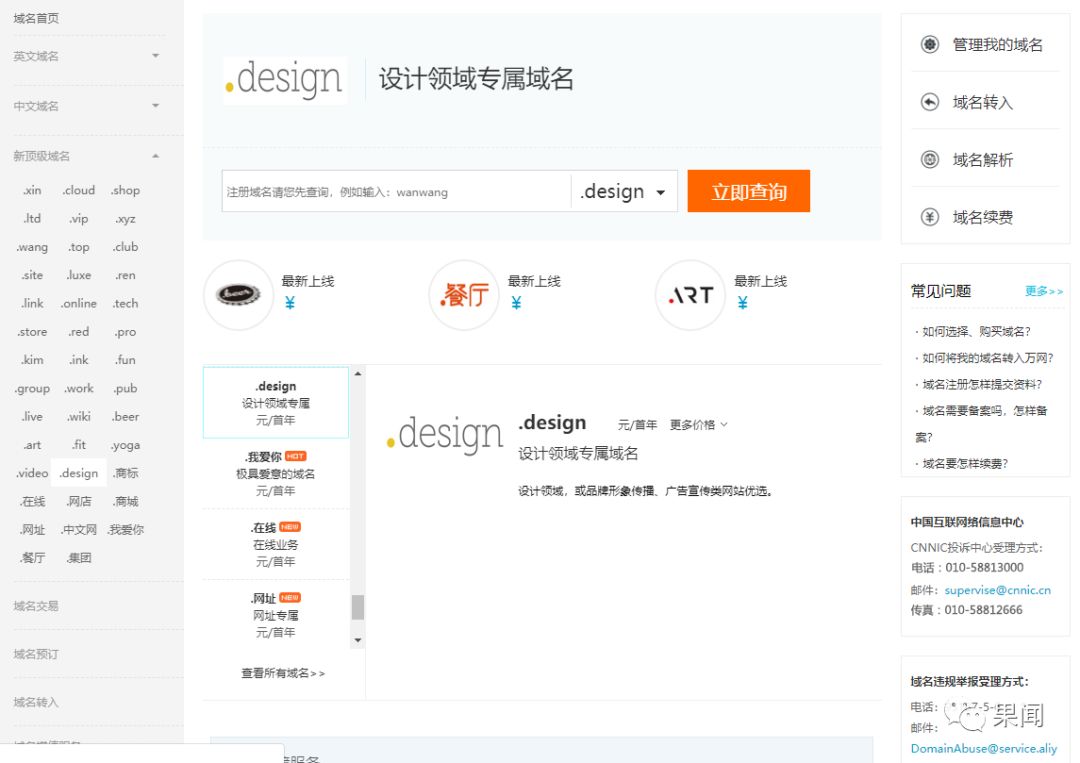Image resolution: width=1080 pixels, height=763 pixels.
Task: Select .商标 in the sidebar list
Action: pos(125,473)
